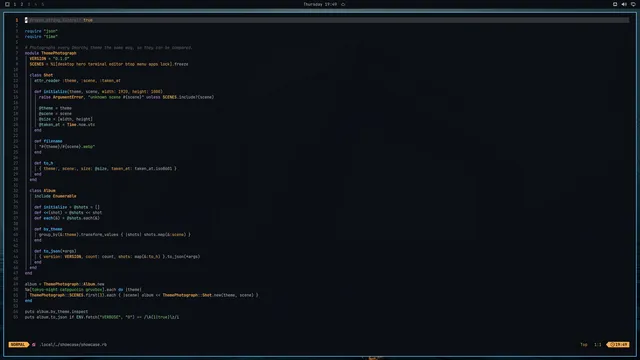Viewport: 640px width, 360px height.
Task: Click the album = ThemePhotograph::Album.new line
Action: click(64, 284)
